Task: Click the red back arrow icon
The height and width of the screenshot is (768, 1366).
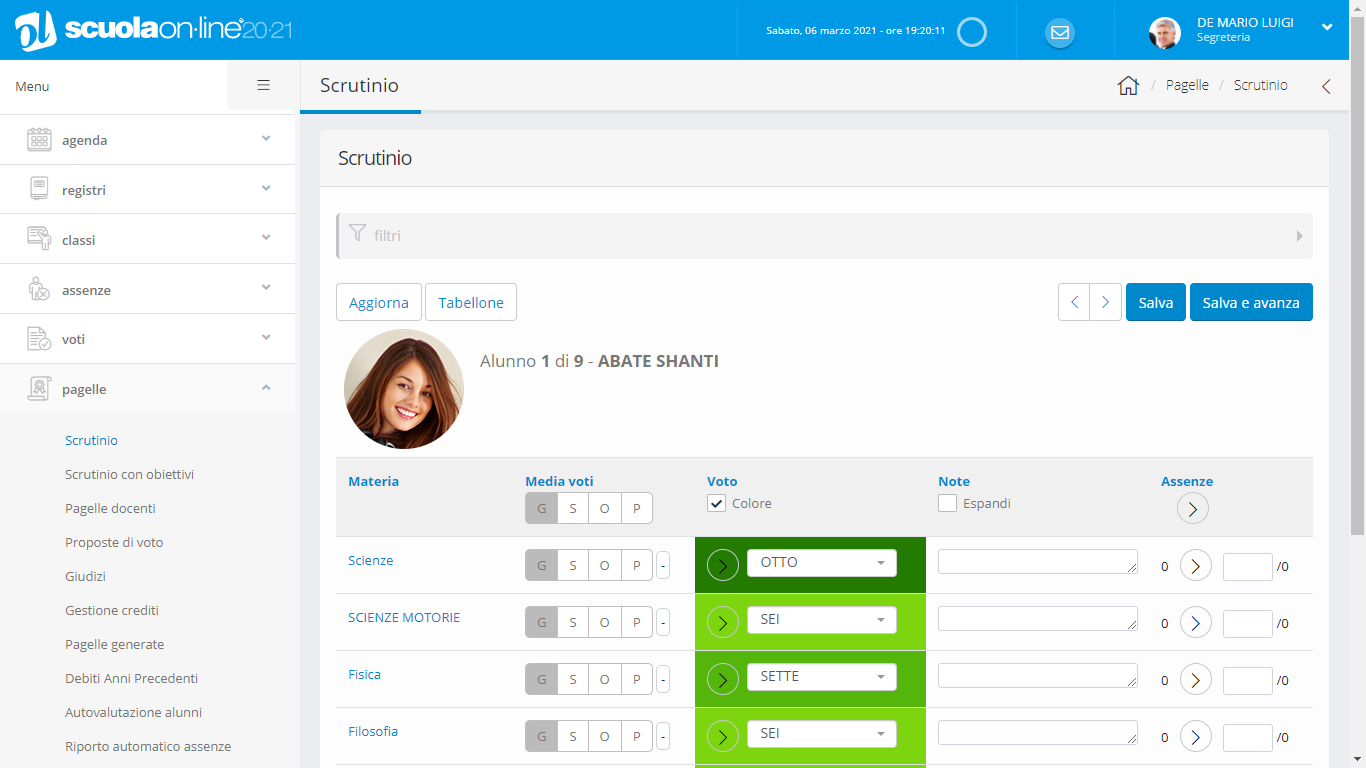Action: click(1326, 86)
